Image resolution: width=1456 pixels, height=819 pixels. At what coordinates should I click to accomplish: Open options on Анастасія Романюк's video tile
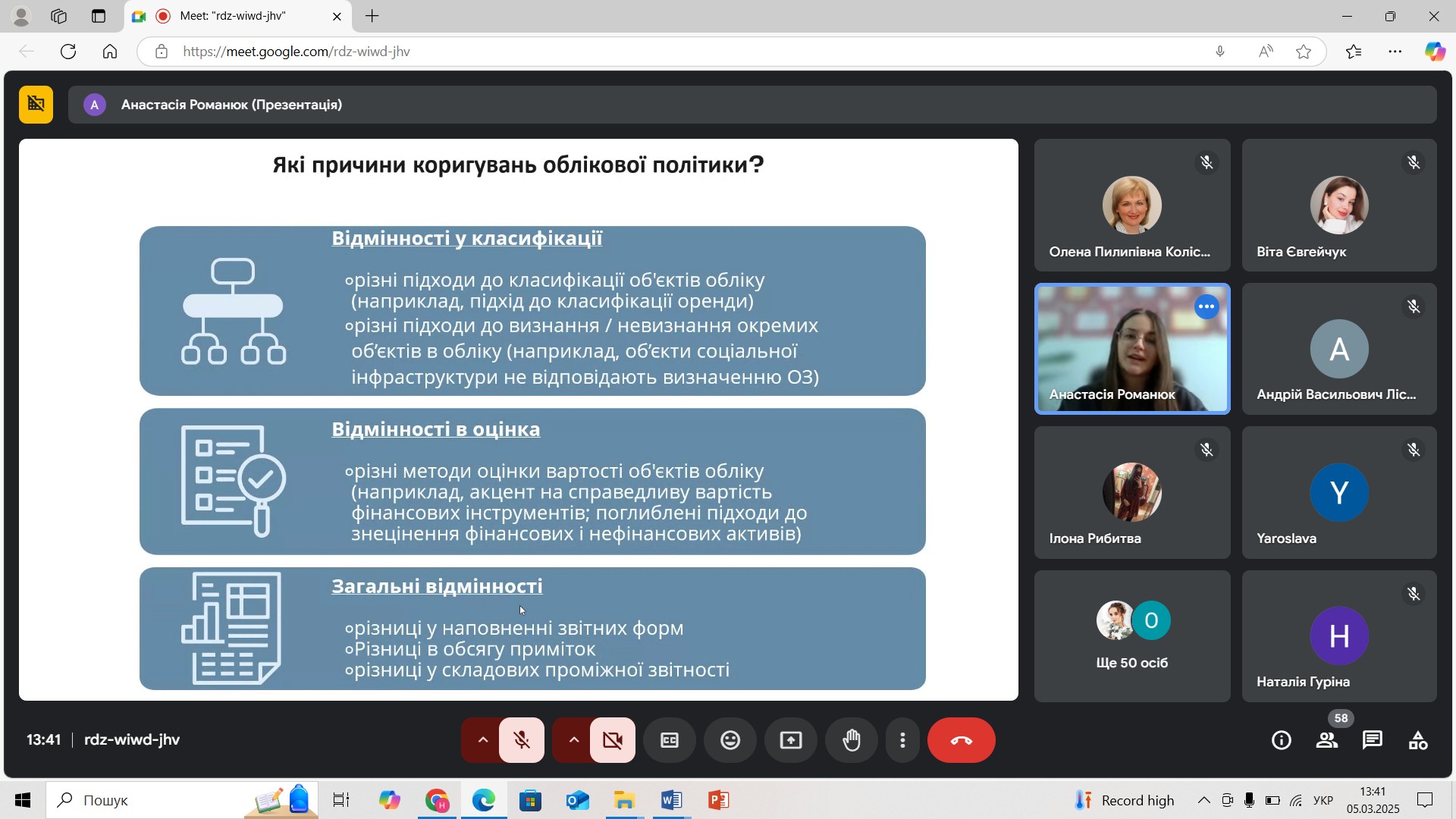pyautogui.click(x=1207, y=307)
